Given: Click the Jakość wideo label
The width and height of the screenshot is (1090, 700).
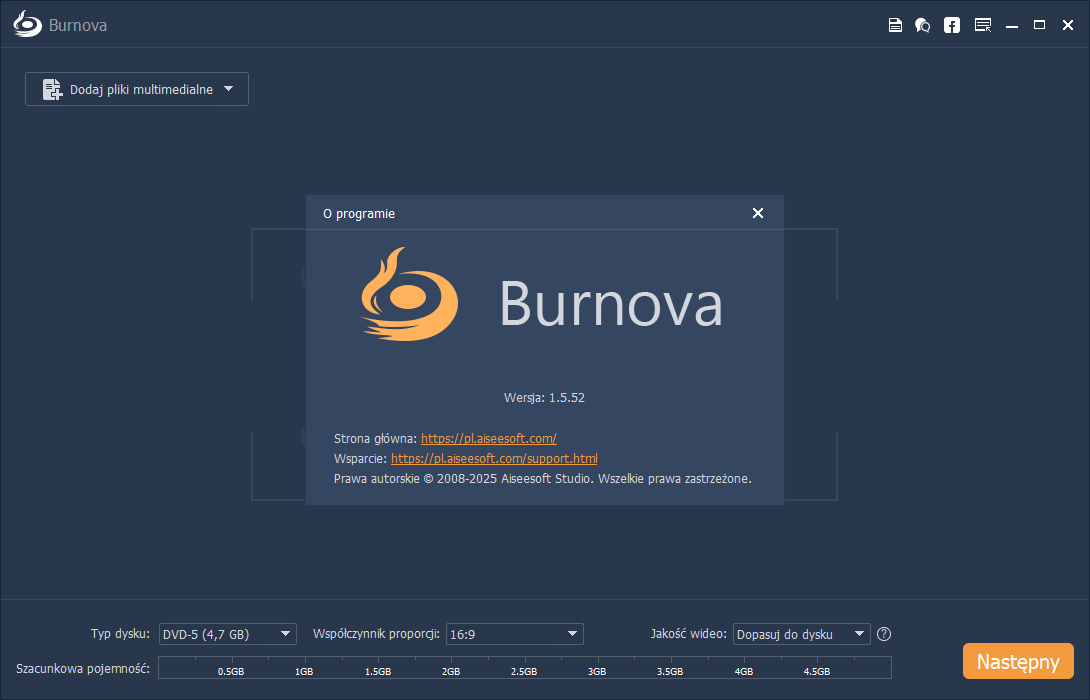Looking at the screenshot, I should (x=688, y=634).
